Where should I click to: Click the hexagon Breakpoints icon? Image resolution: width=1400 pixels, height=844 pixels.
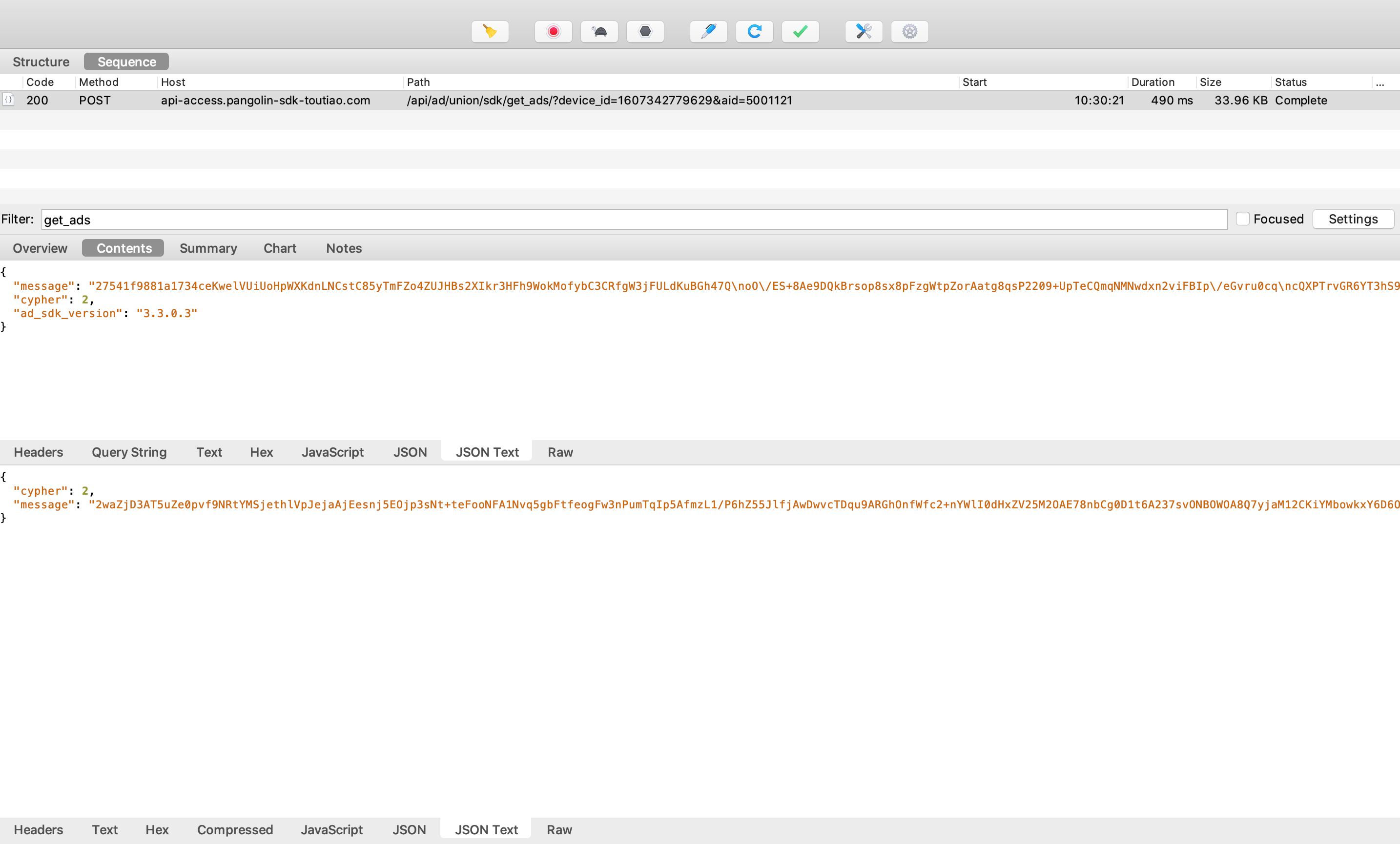(x=645, y=32)
